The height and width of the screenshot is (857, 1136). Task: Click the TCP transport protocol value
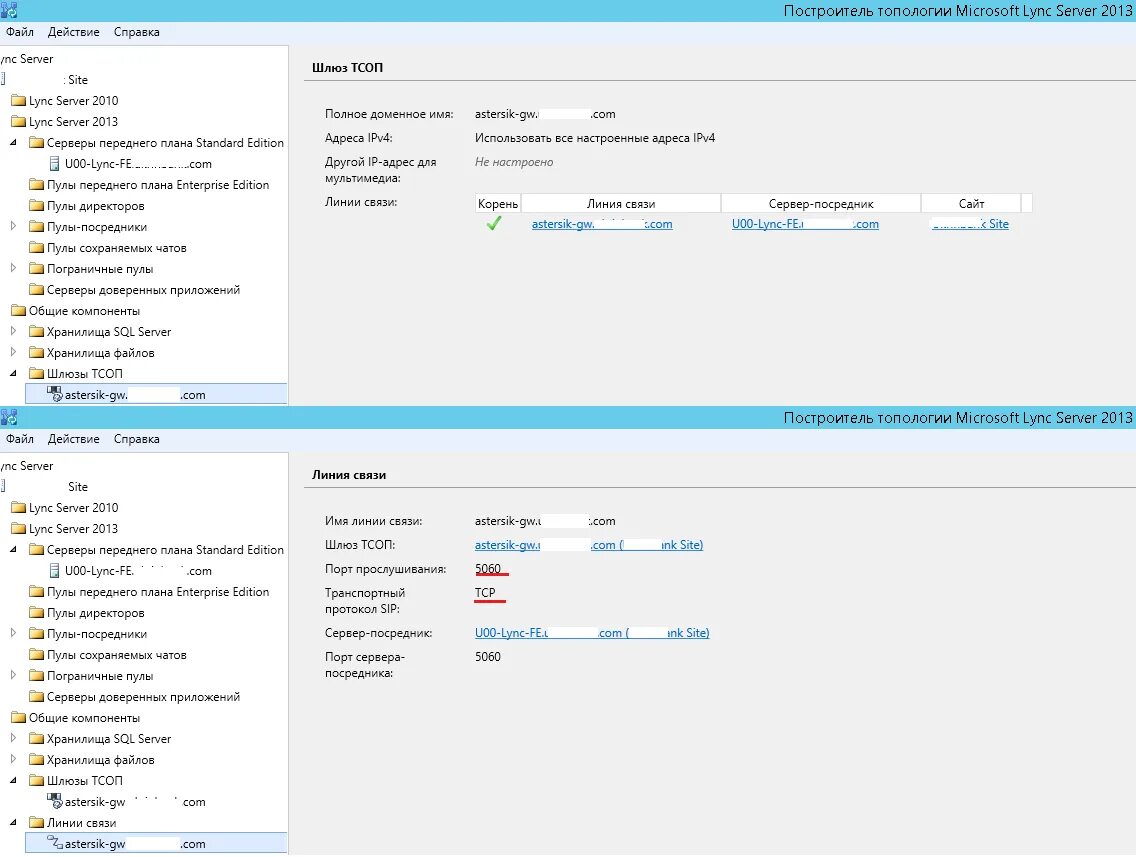485,593
